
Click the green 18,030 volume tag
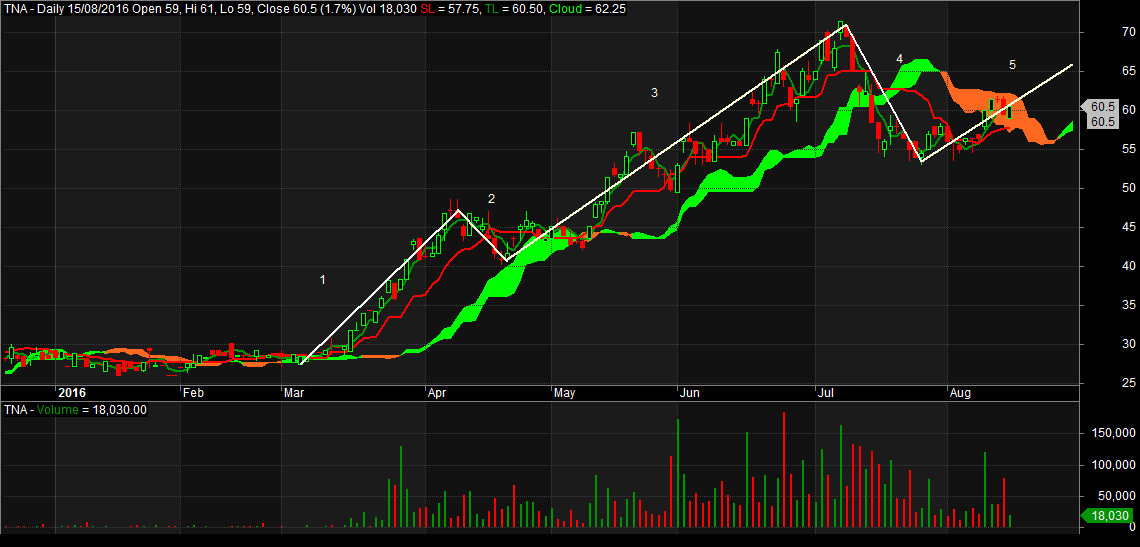point(1106,516)
